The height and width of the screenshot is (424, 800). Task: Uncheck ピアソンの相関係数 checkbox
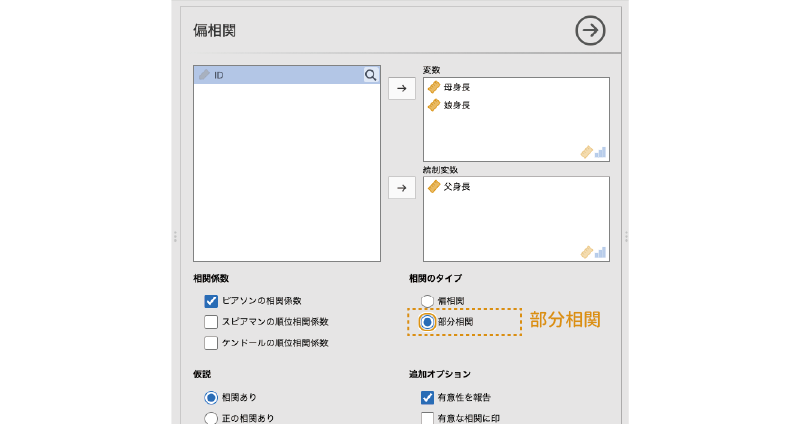[211, 301]
